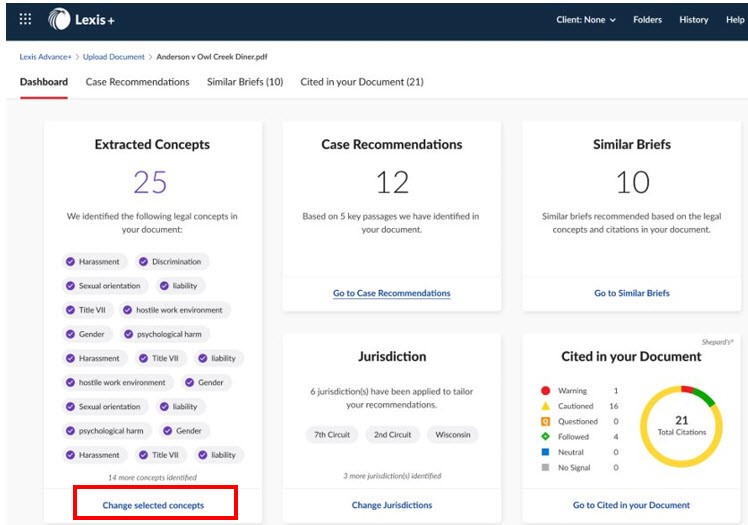Click the red Warning signal icon

pyautogui.click(x=546, y=391)
